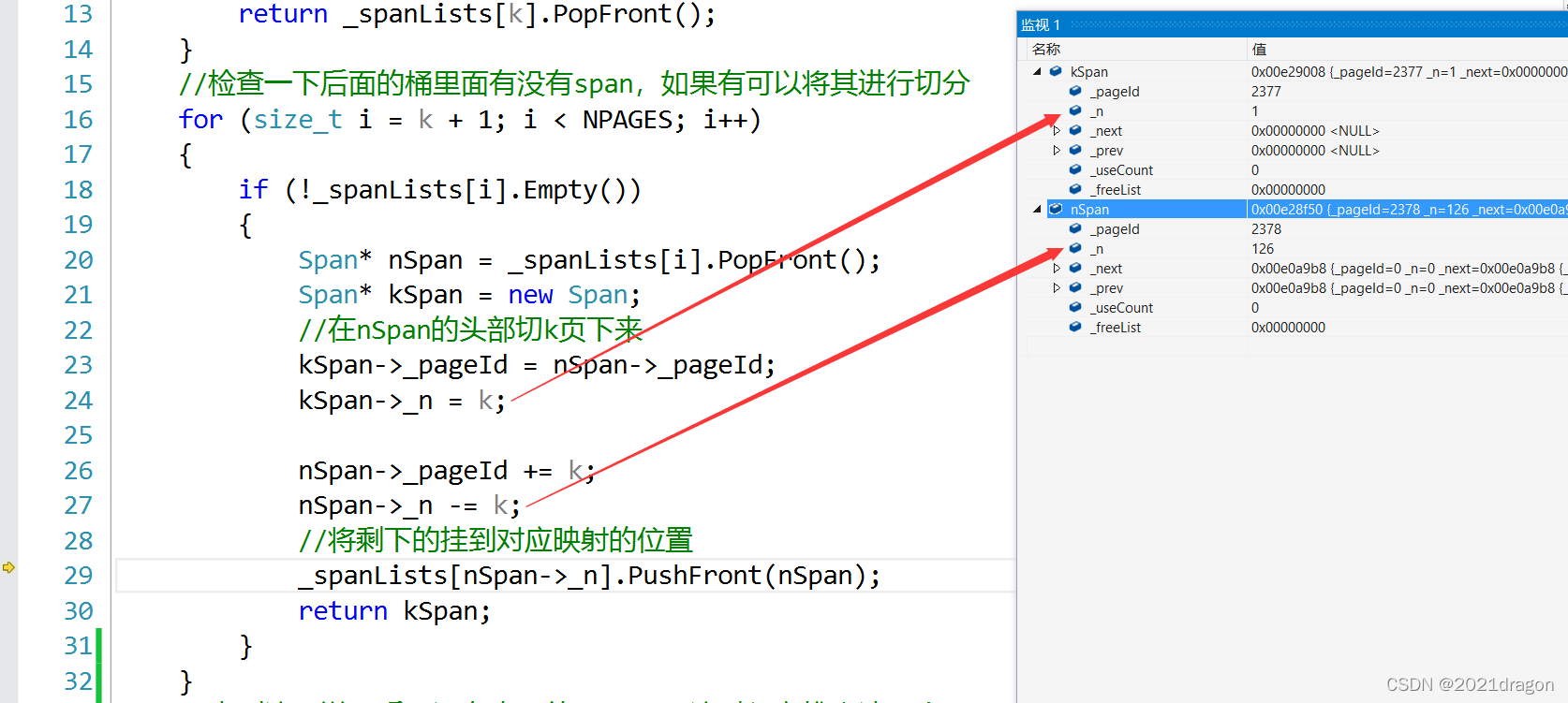Click nSpan _next value 0x00e0a9b8

(1289, 268)
